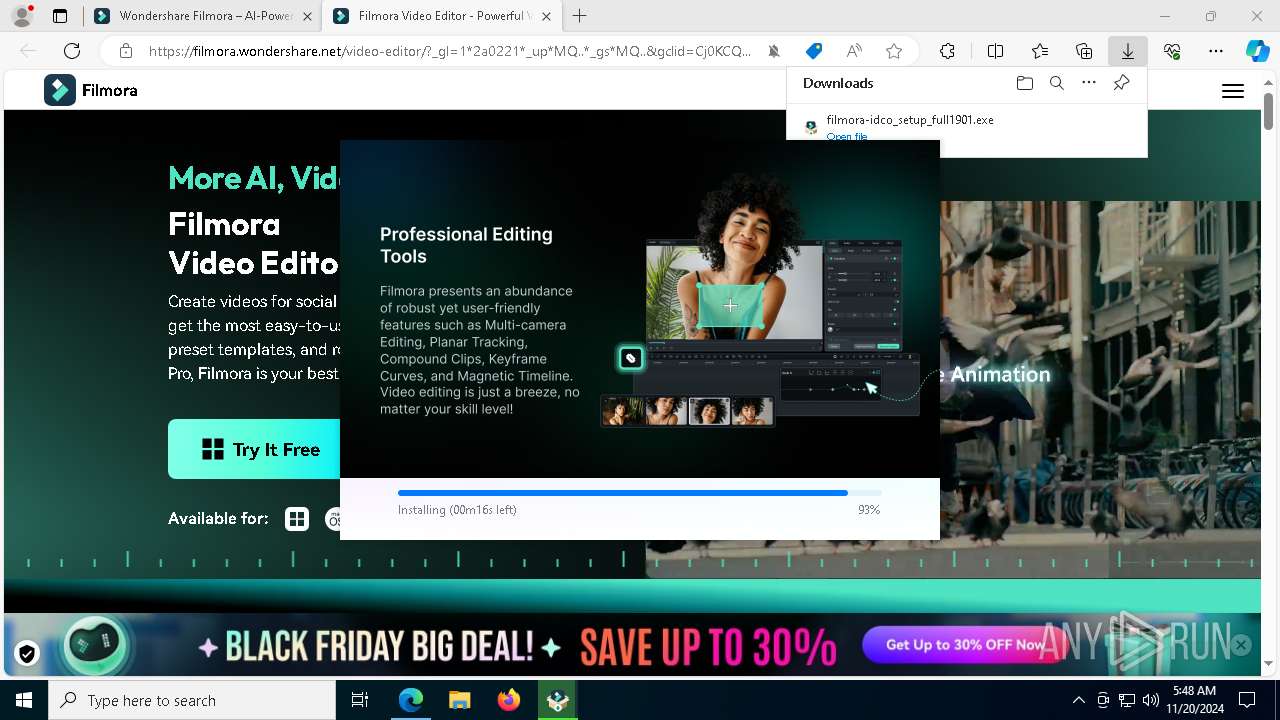This screenshot has height=720, width=1280.
Task: Click the Open file link
Action: [x=846, y=136]
